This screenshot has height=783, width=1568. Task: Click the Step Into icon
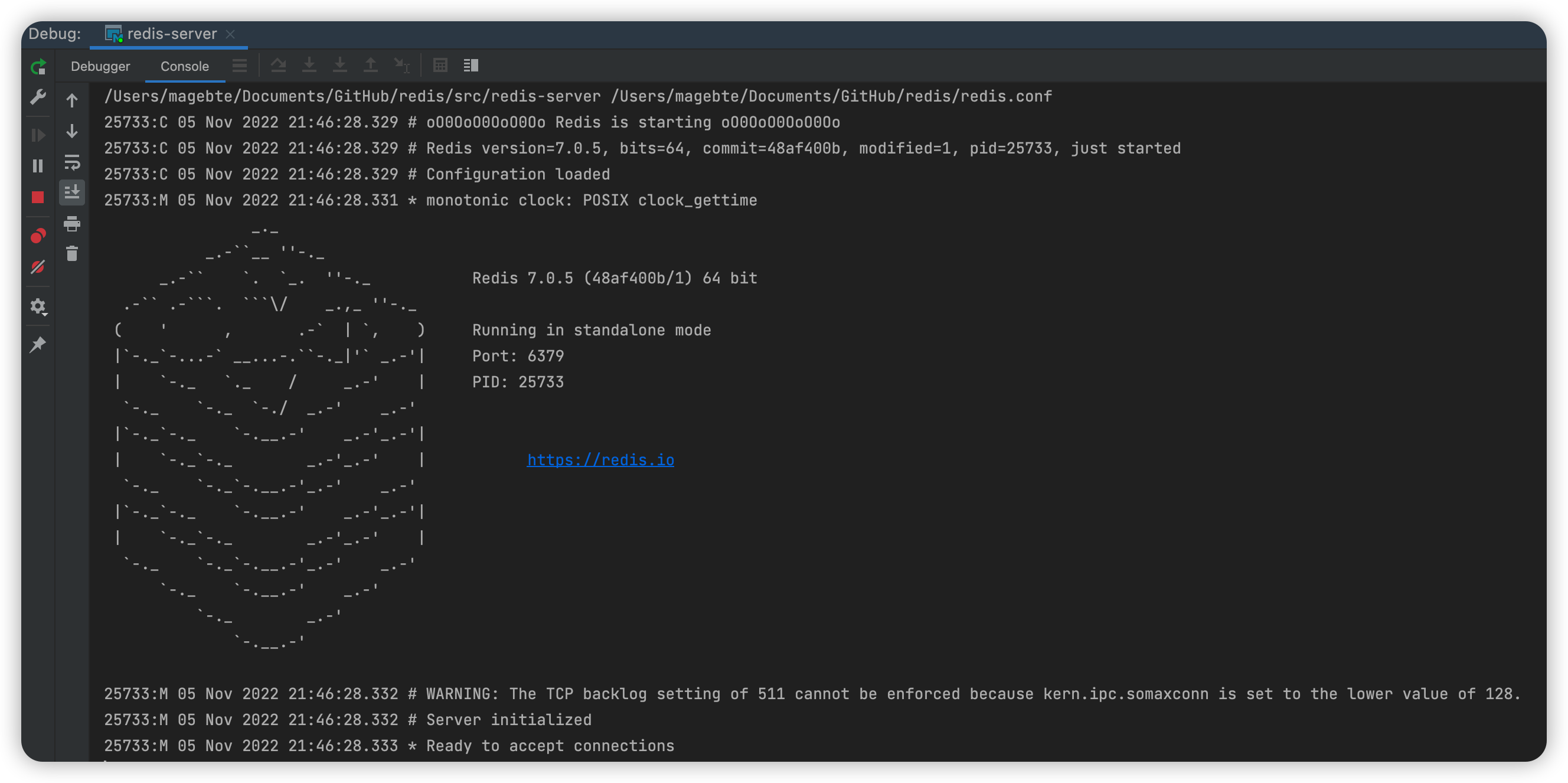point(309,65)
